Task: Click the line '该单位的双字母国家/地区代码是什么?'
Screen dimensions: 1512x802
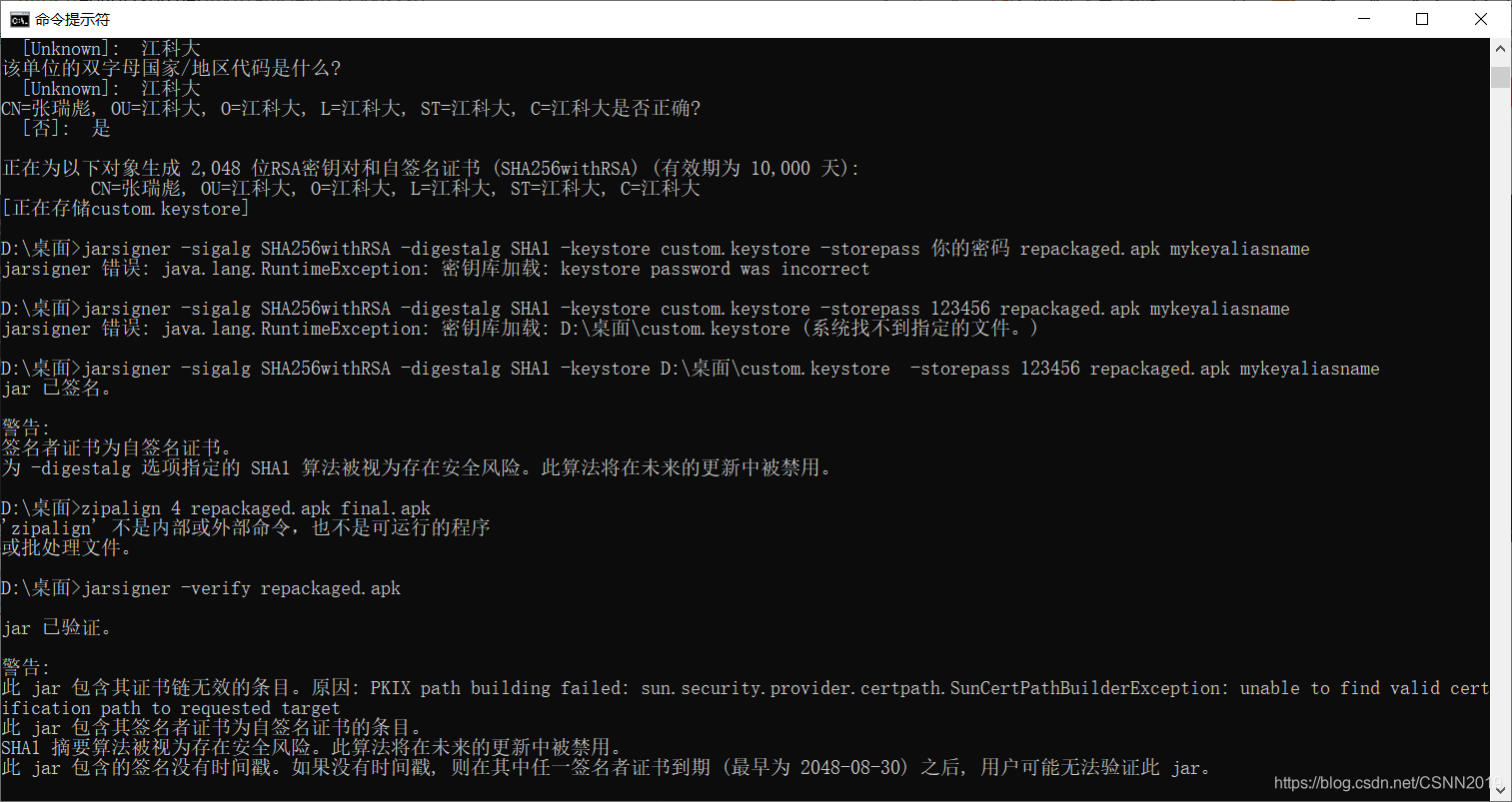Action: pos(172,68)
